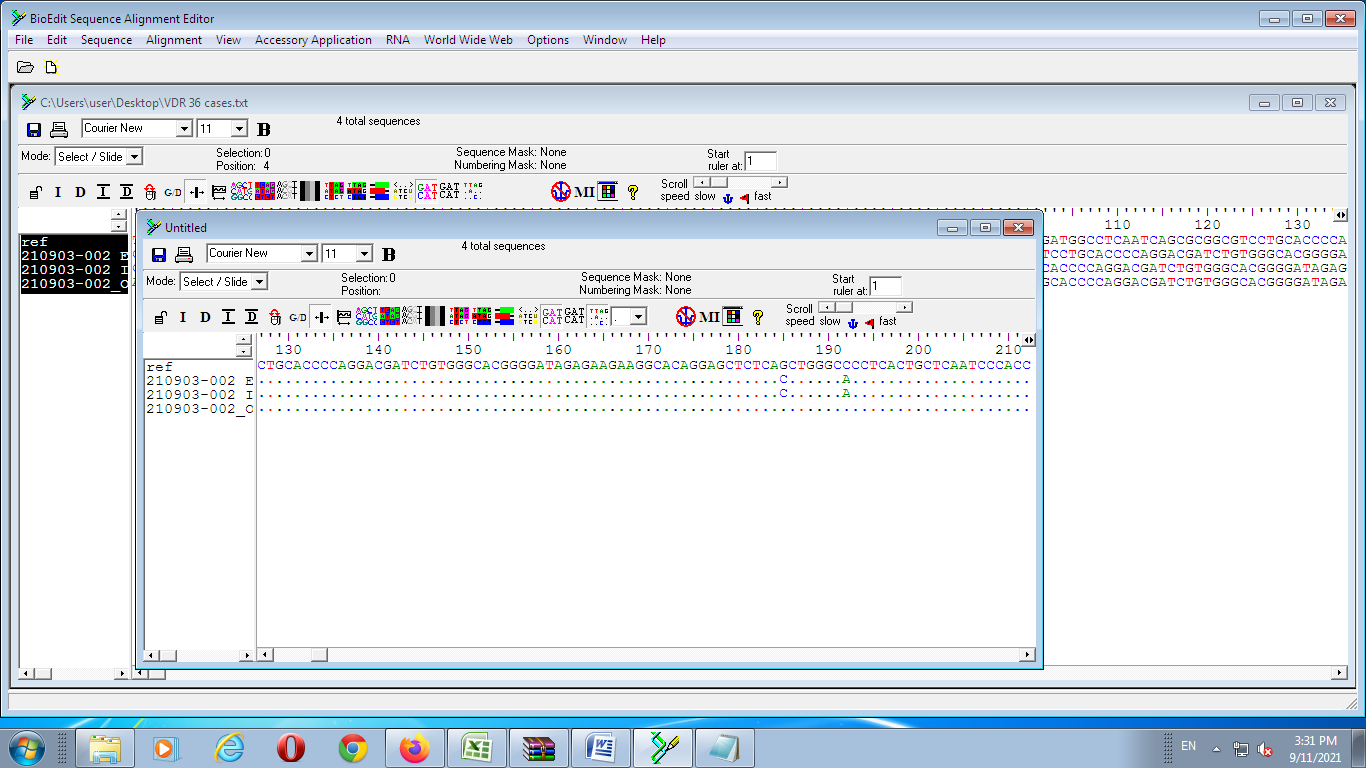Toggle lock icon in VDR 36 cases window
Screen dimensions: 1366x768
pos(35,192)
